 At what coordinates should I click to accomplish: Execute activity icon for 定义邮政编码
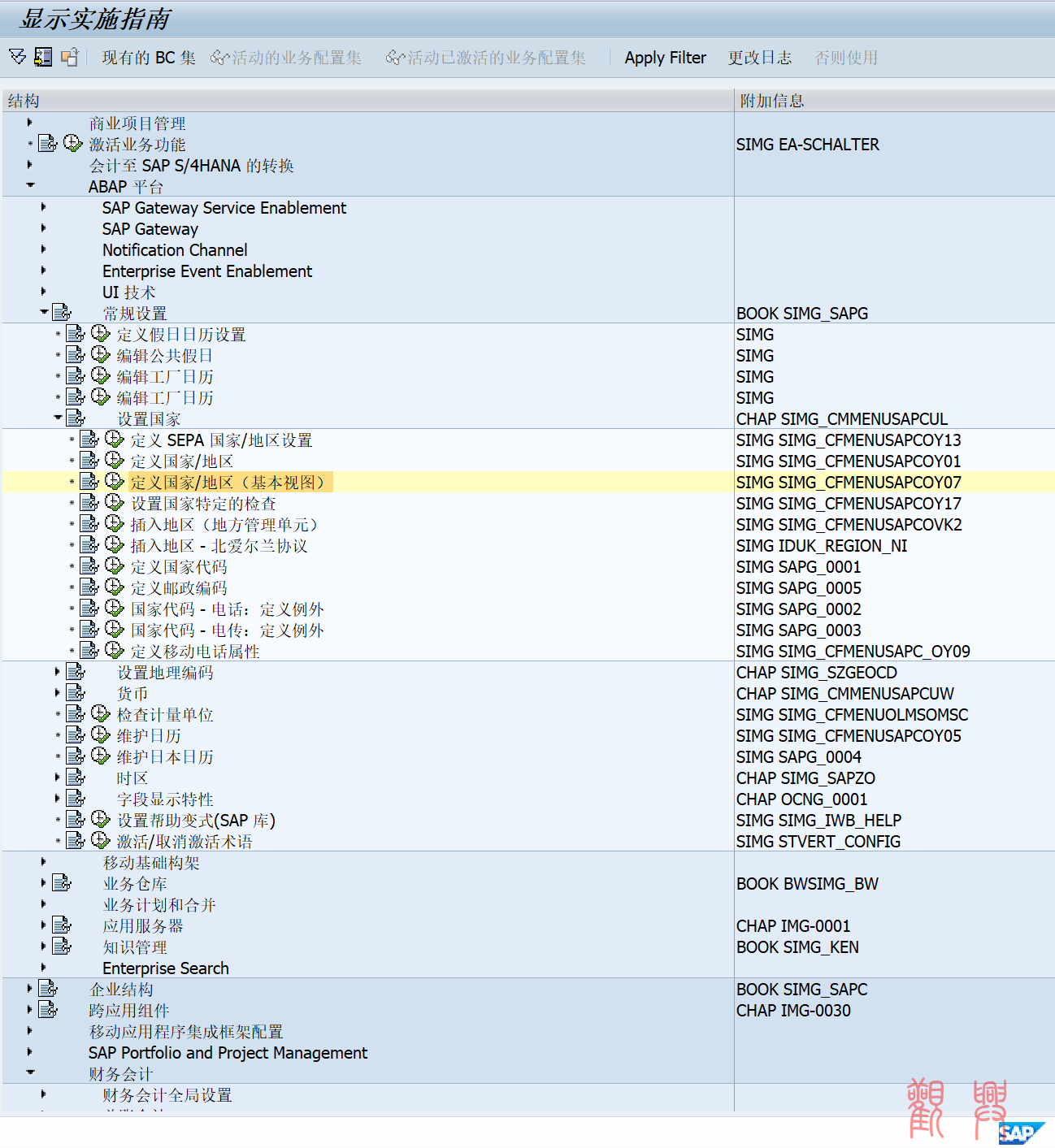(115, 587)
